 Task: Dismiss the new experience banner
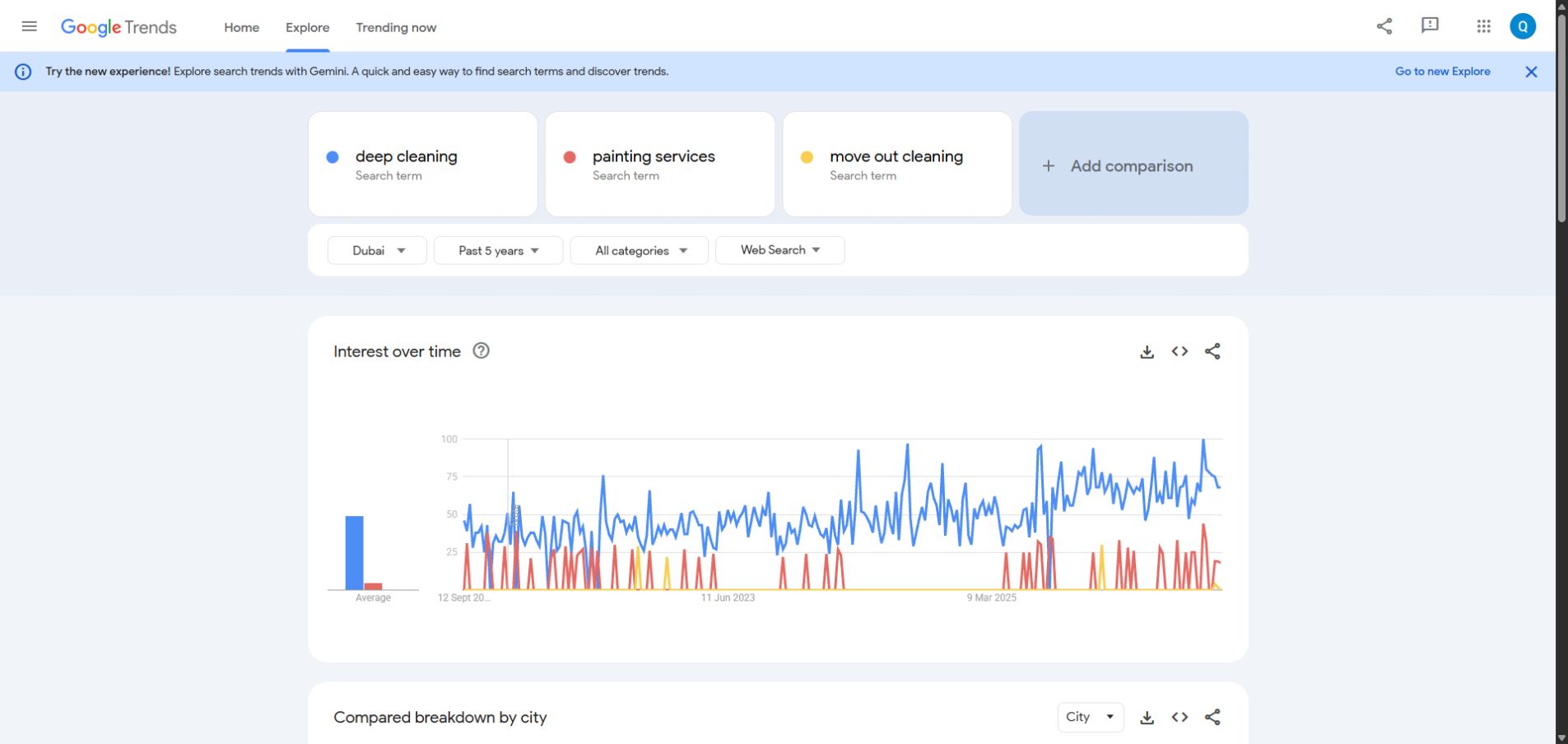click(x=1531, y=72)
